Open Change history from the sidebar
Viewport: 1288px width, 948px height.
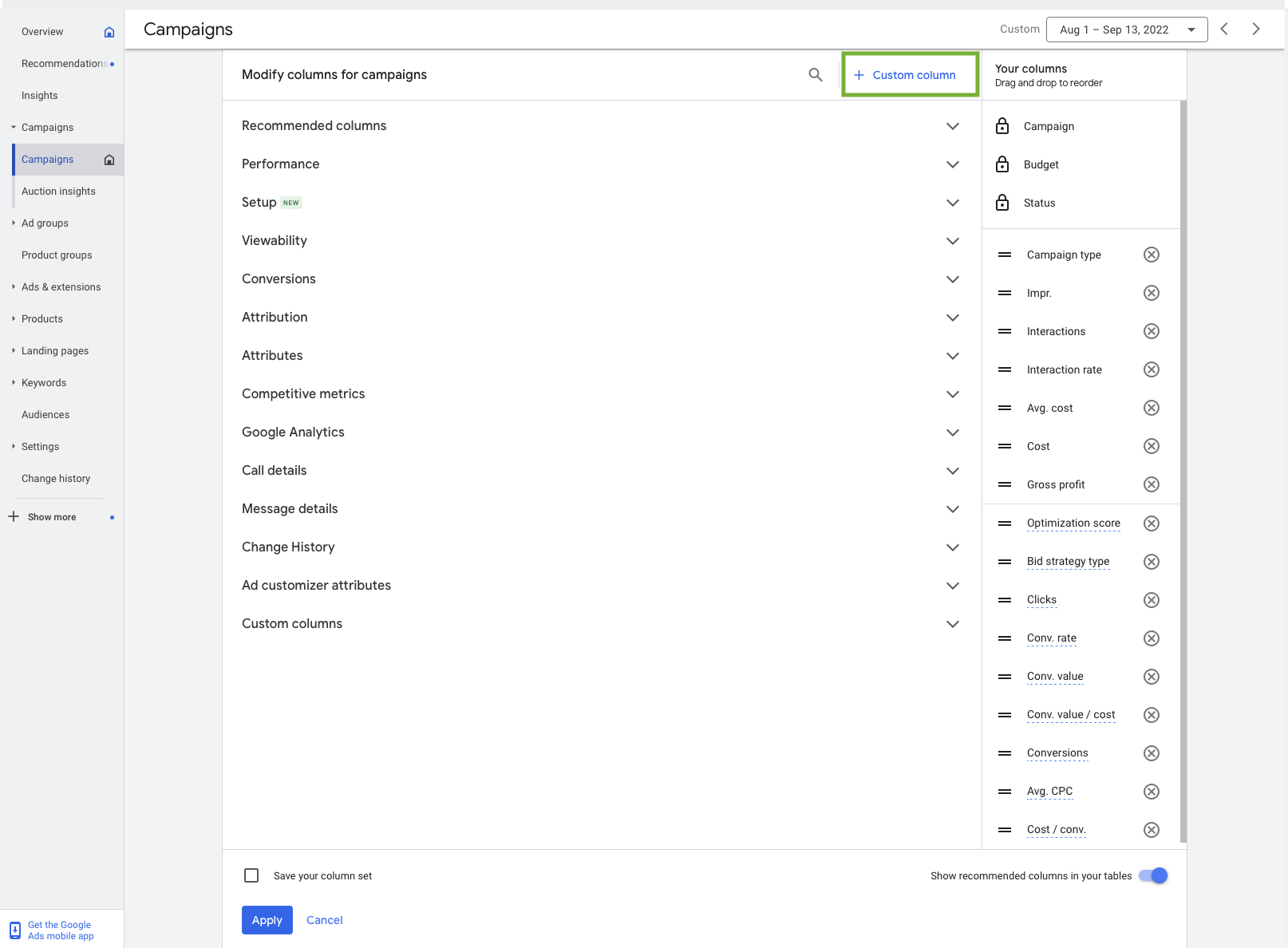(56, 478)
